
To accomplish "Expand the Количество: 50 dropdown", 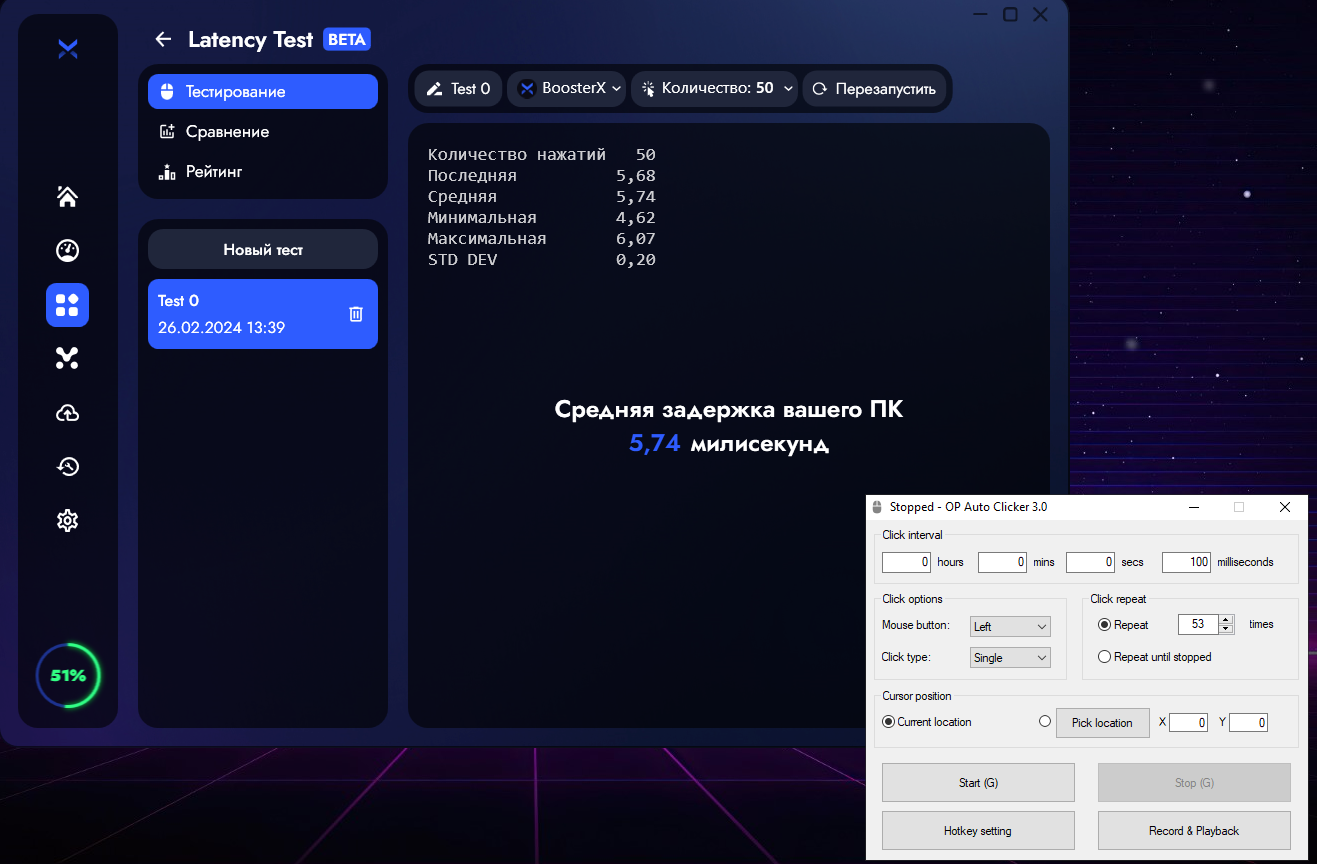I will pyautogui.click(x=715, y=89).
